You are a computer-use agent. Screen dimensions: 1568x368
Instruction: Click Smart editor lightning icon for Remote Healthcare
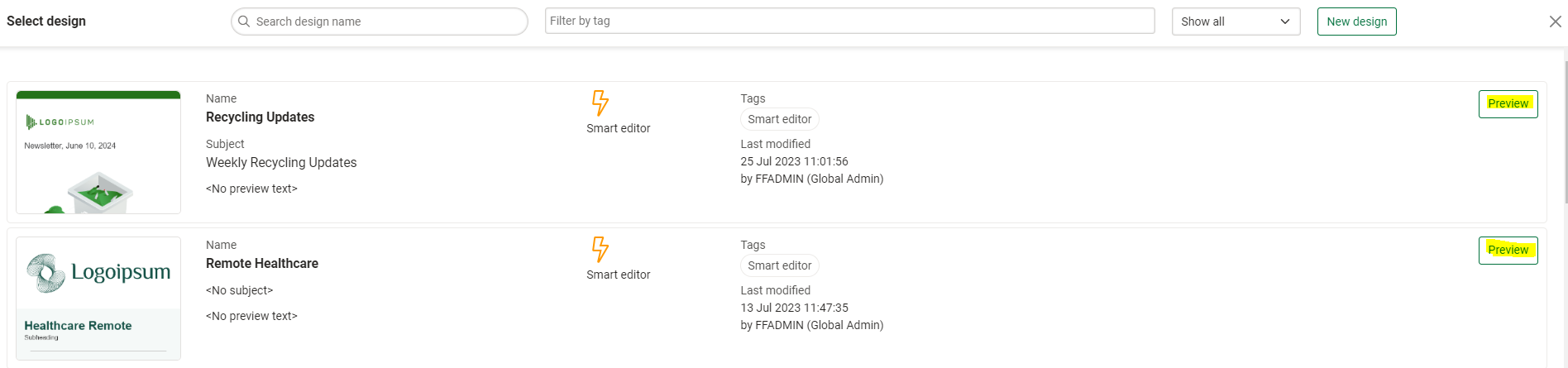tap(600, 249)
